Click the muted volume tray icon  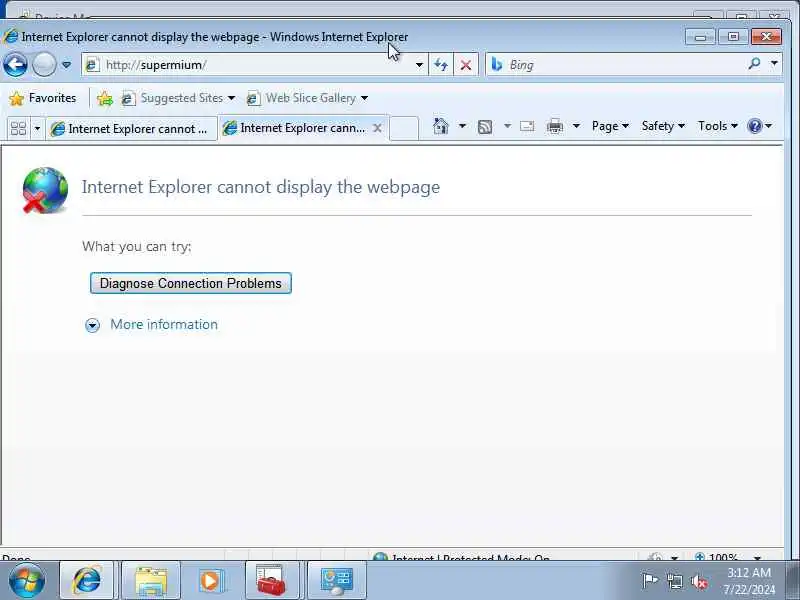pyautogui.click(x=699, y=582)
